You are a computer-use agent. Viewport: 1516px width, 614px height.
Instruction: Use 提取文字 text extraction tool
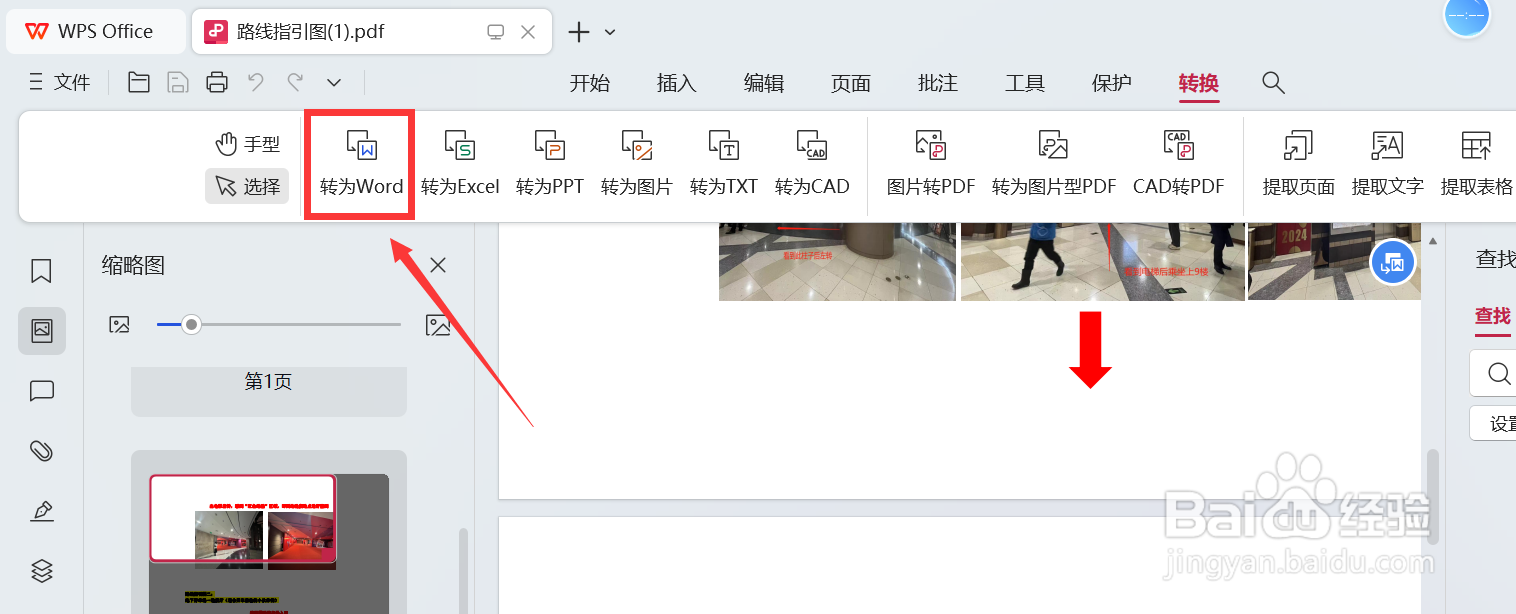click(1387, 165)
